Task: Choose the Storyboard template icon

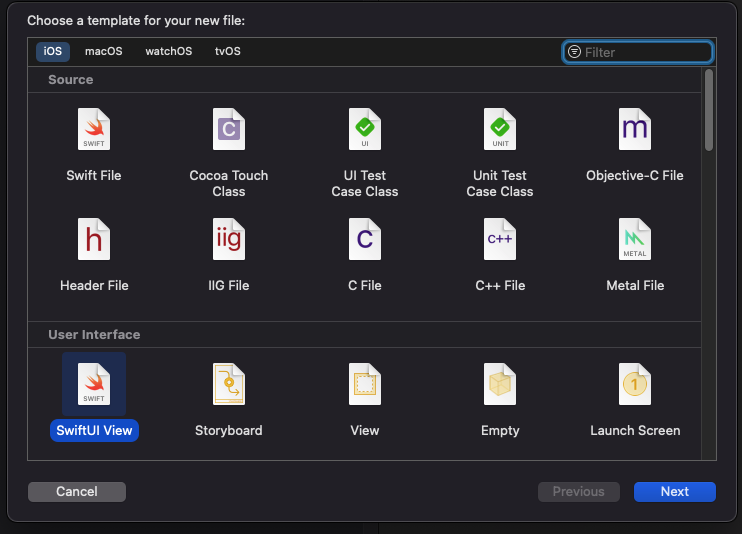Action: click(229, 384)
